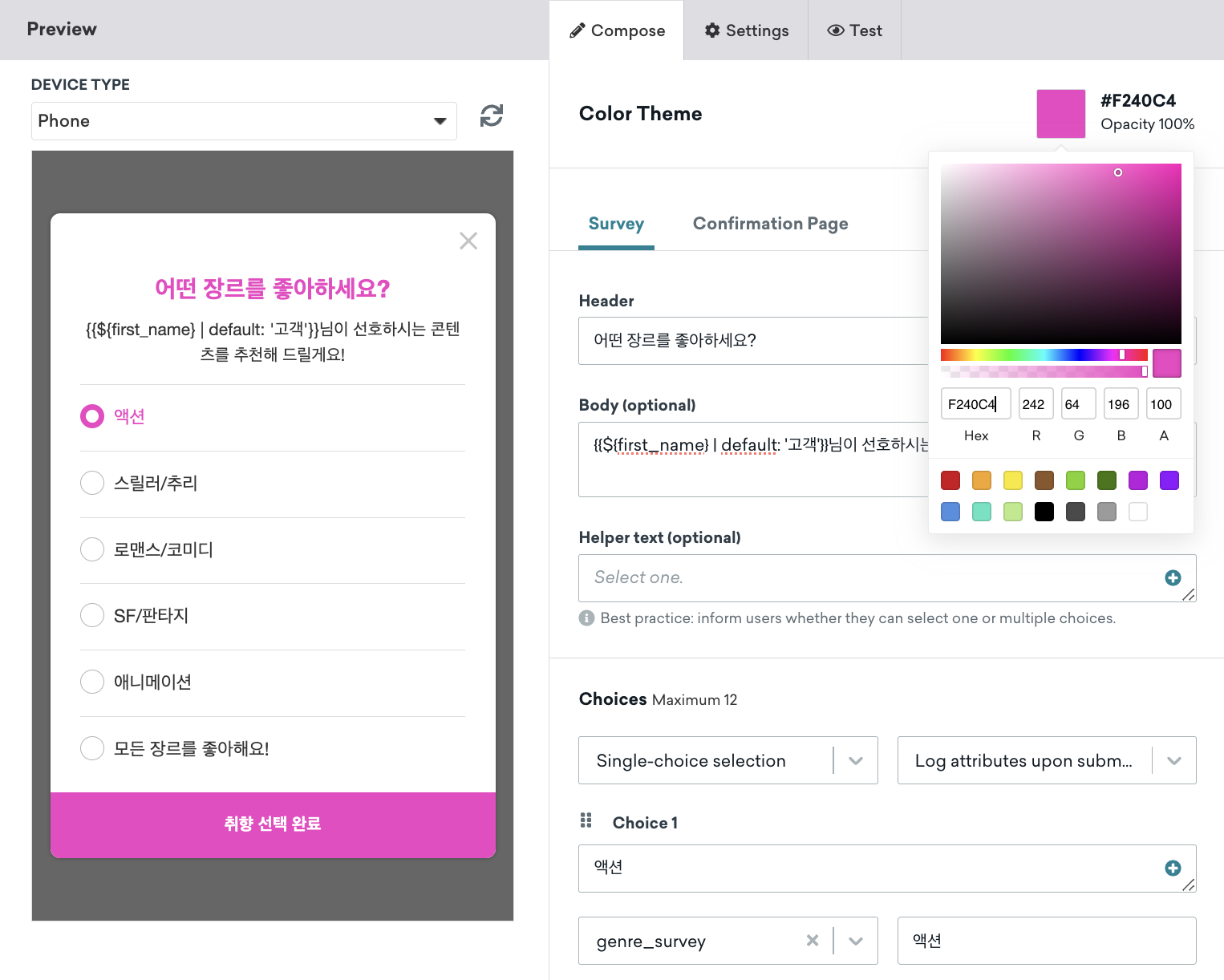Viewport: 1224px width, 980px height.
Task: Pick the blue preset color
Action: pos(950,512)
